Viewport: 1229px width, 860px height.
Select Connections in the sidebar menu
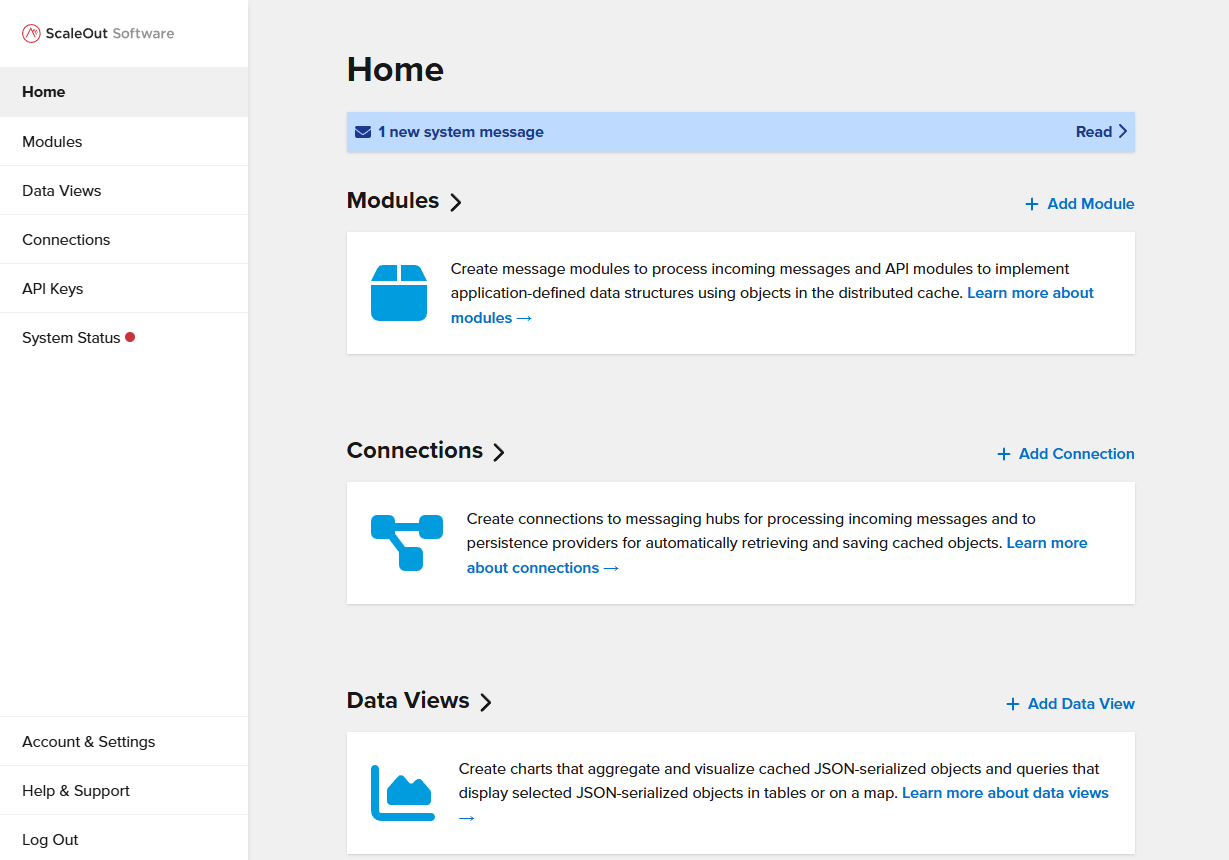tap(66, 240)
